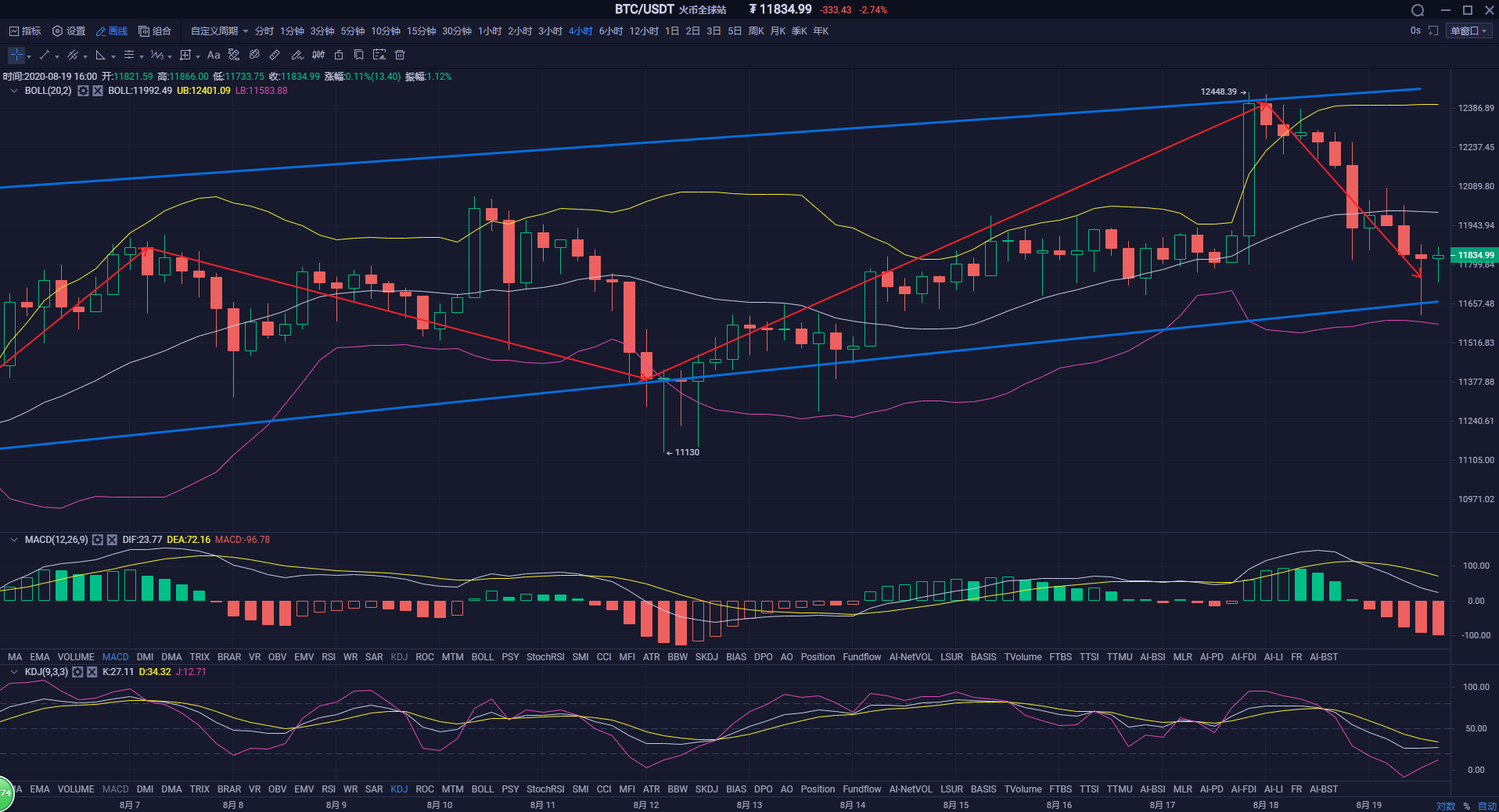The width and height of the screenshot is (1499, 812).
Task: Remove the MACD indicator with X
Action: pos(112,540)
